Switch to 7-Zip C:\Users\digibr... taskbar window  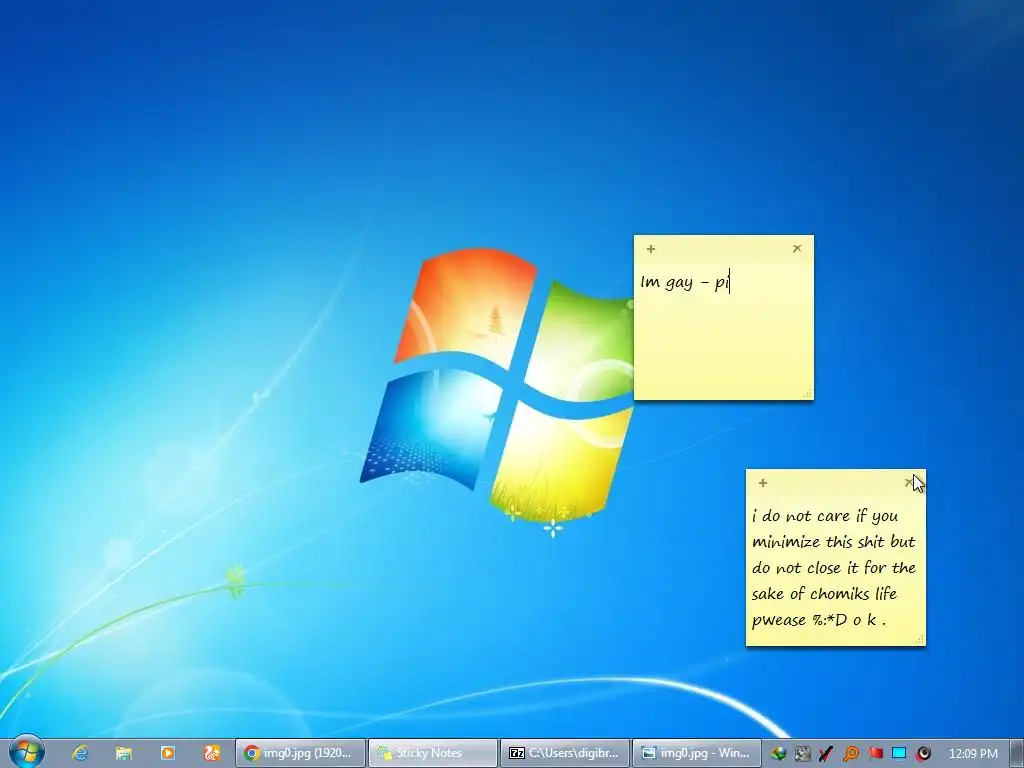(564, 753)
